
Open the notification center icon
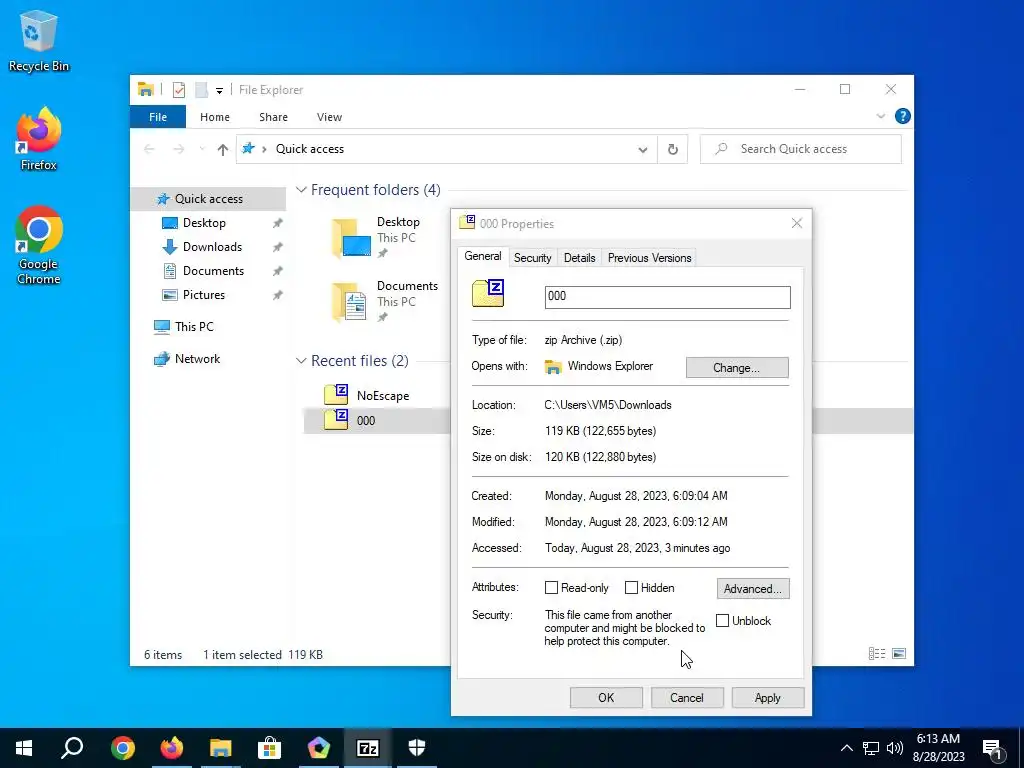pyautogui.click(x=993, y=748)
